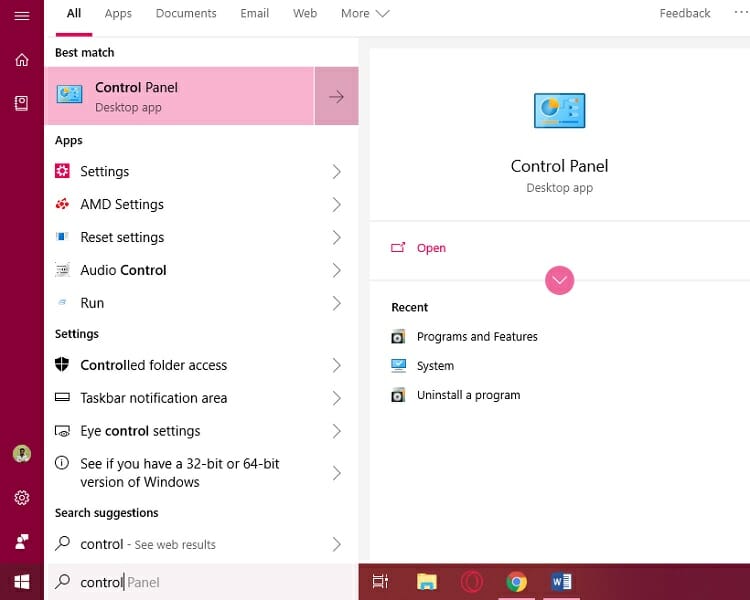Screen dimensions: 750x600
Task: Open Uninstall a program recent item
Action: 468,395
